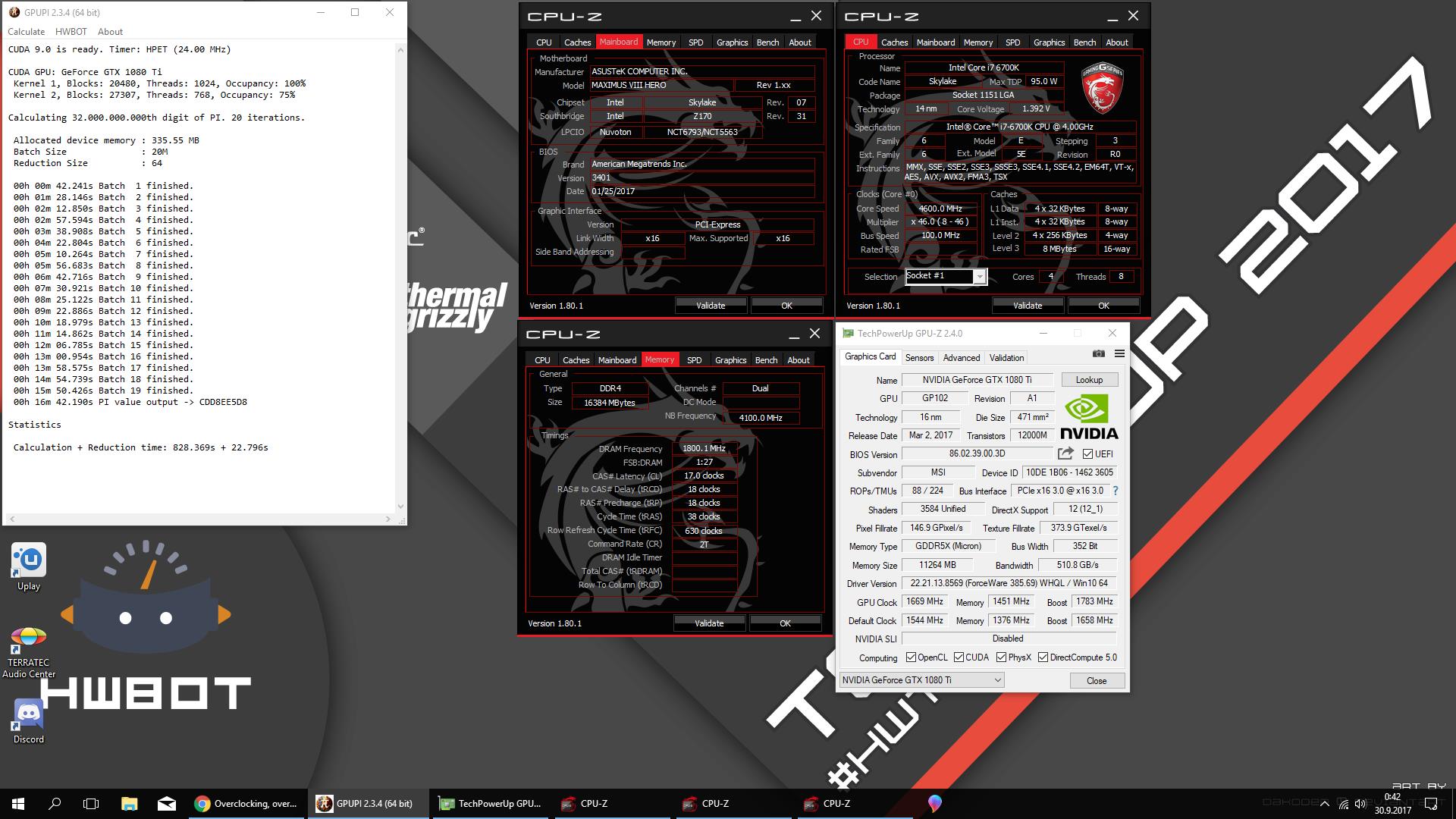Click the BIOS share/export arrow icon in GPU-Z

pos(1065,453)
